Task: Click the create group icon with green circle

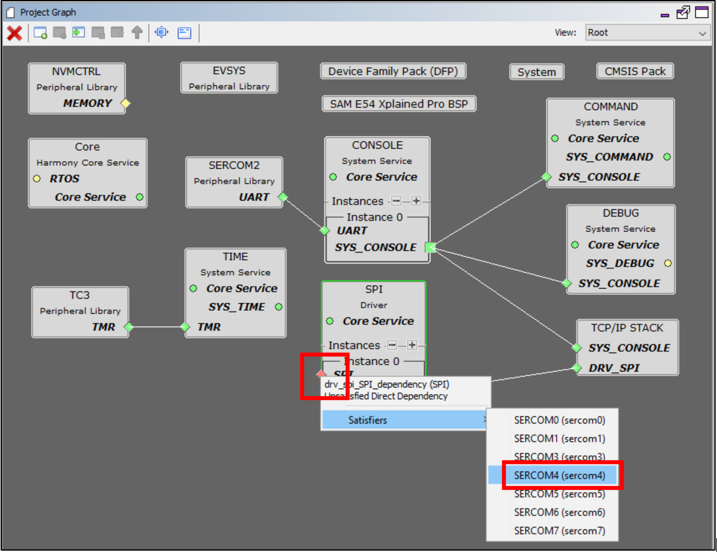Action: point(40,33)
